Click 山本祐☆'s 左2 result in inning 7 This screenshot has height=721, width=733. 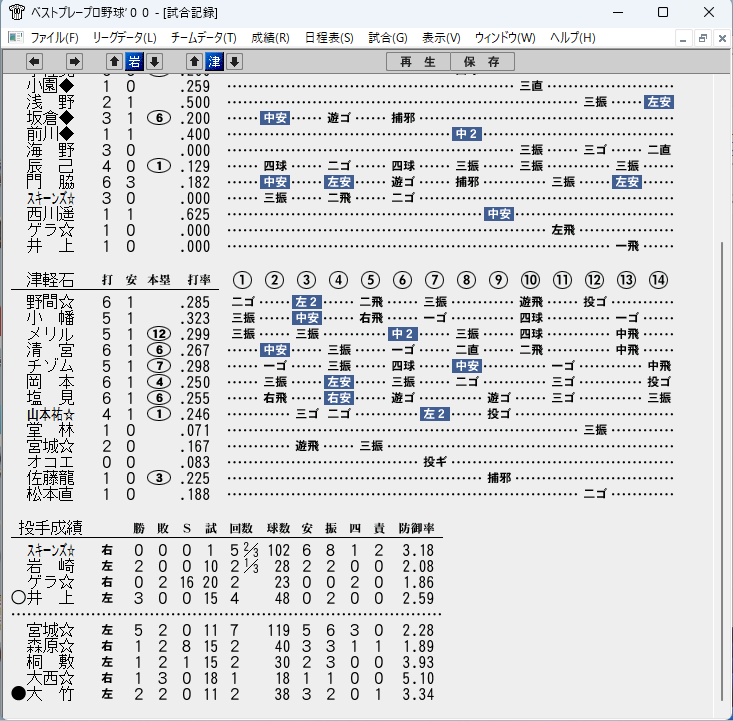435,414
